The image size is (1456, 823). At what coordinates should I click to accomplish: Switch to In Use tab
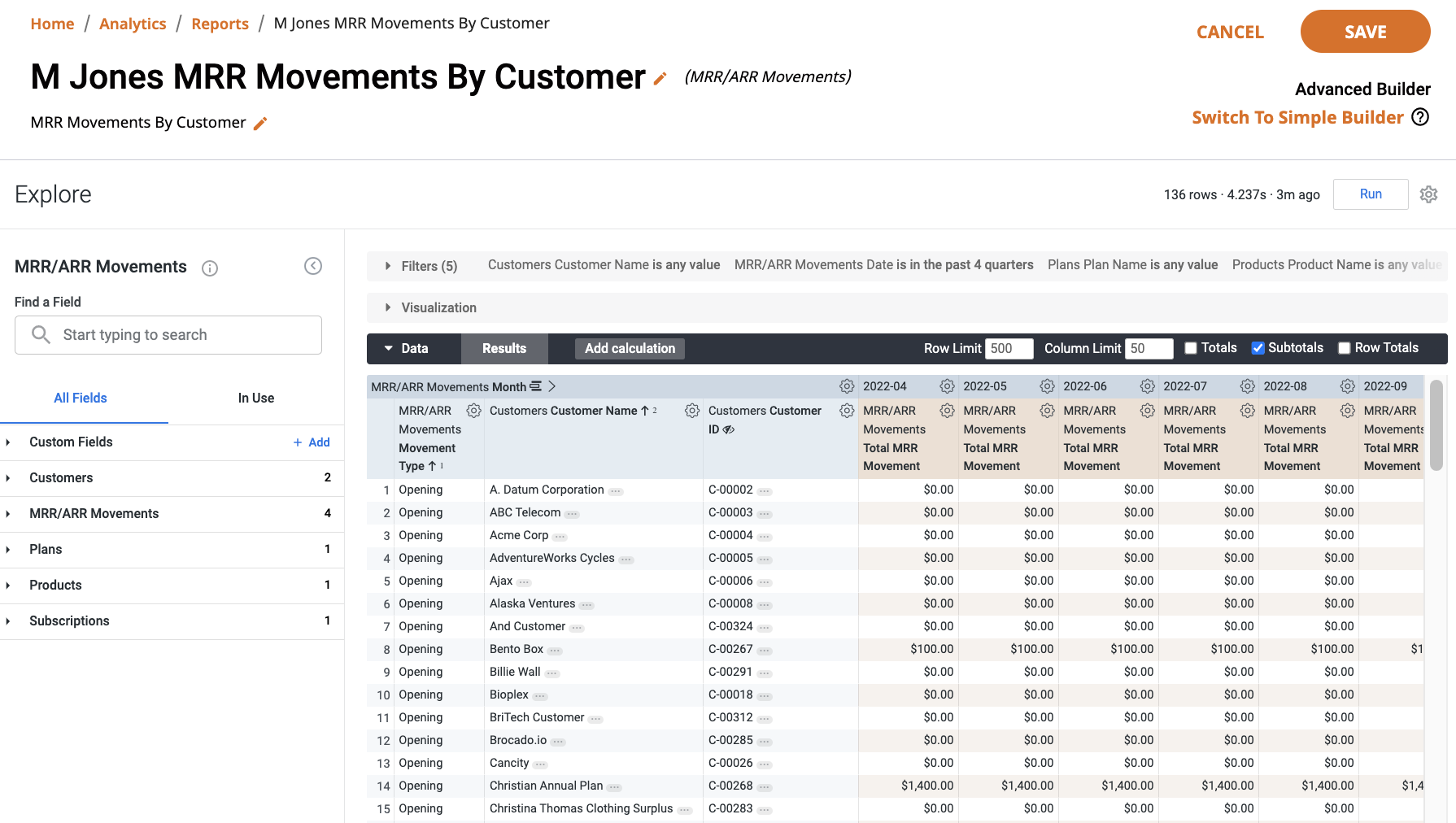pyautogui.click(x=256, y=398)
